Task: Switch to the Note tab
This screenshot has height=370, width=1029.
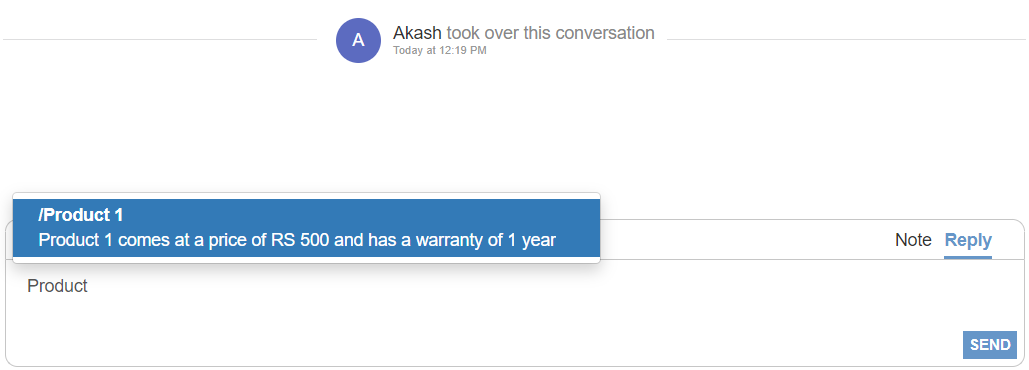Action: 913,240
